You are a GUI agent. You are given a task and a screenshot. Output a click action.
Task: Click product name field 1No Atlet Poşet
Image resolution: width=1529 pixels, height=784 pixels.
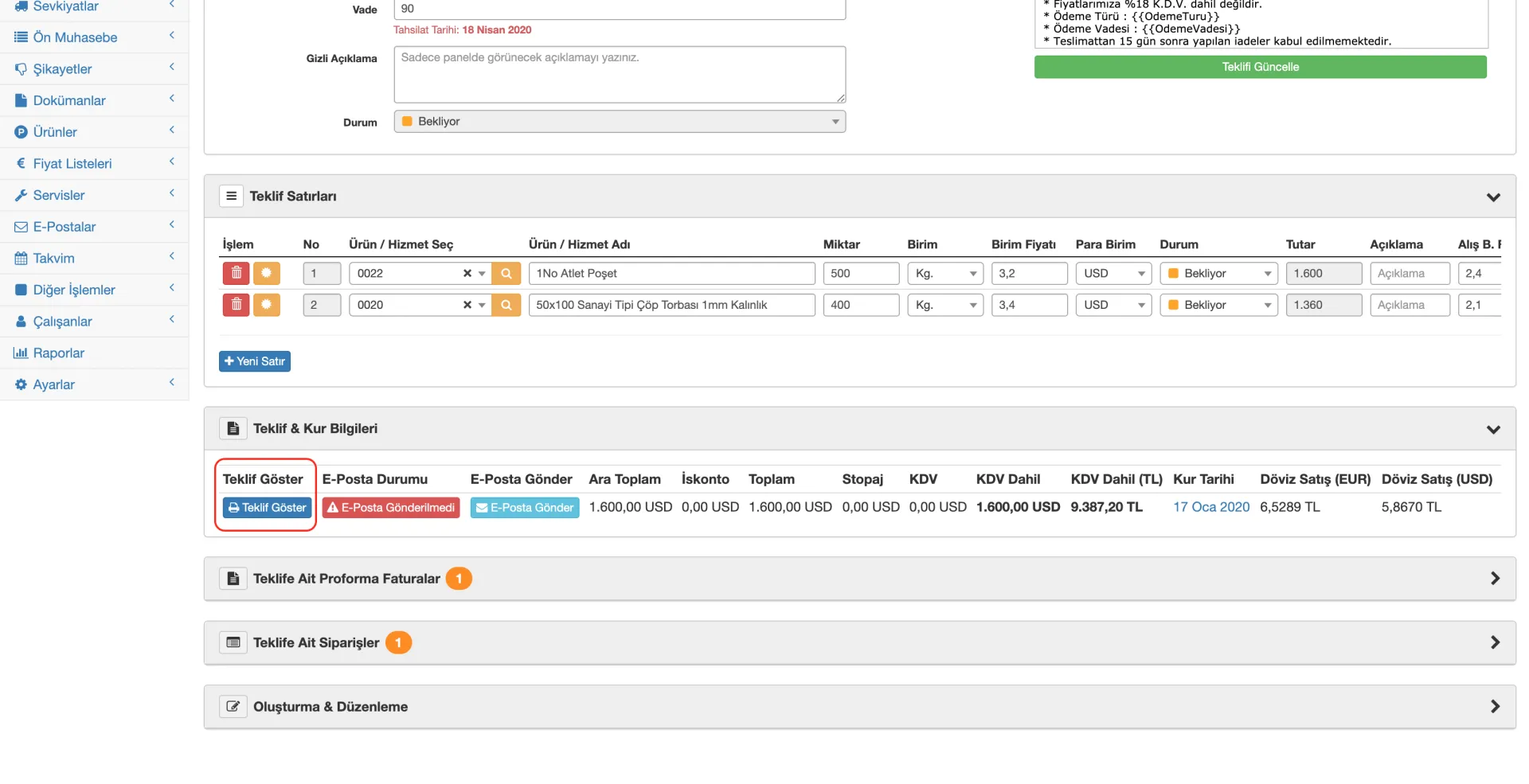click(671, 273)
